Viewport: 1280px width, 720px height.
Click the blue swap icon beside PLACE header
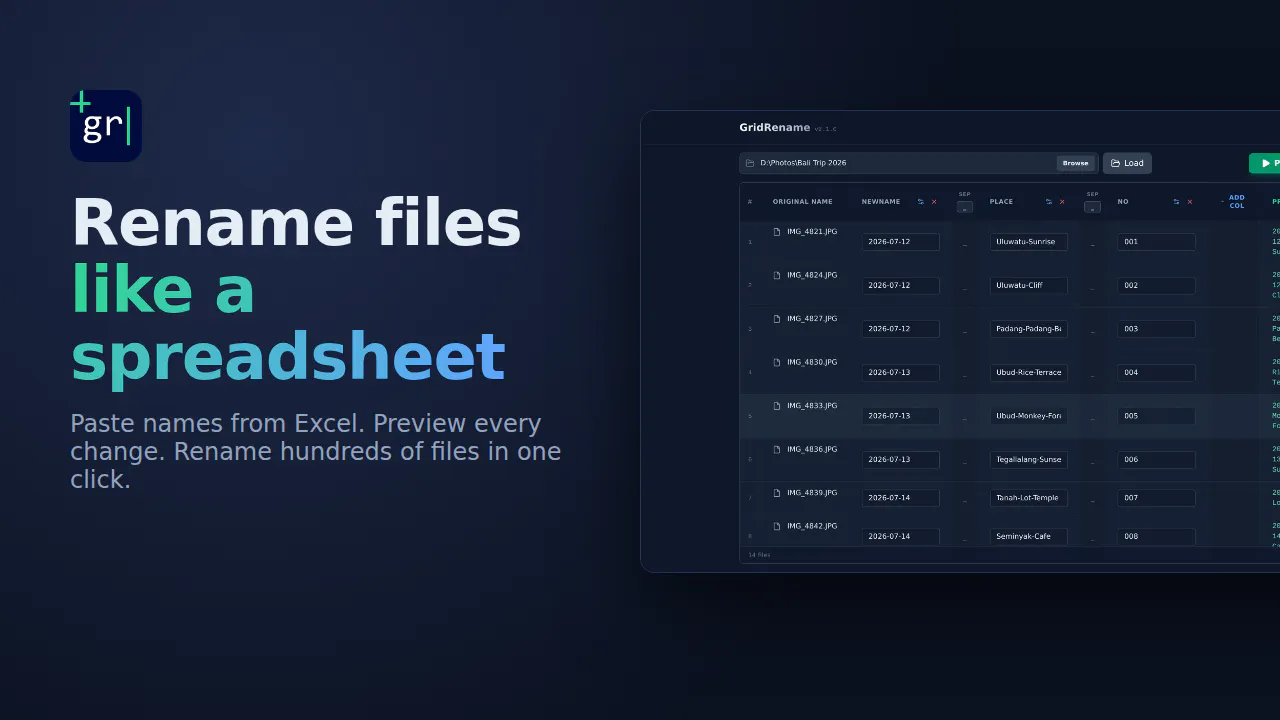tap(1049, 202)
